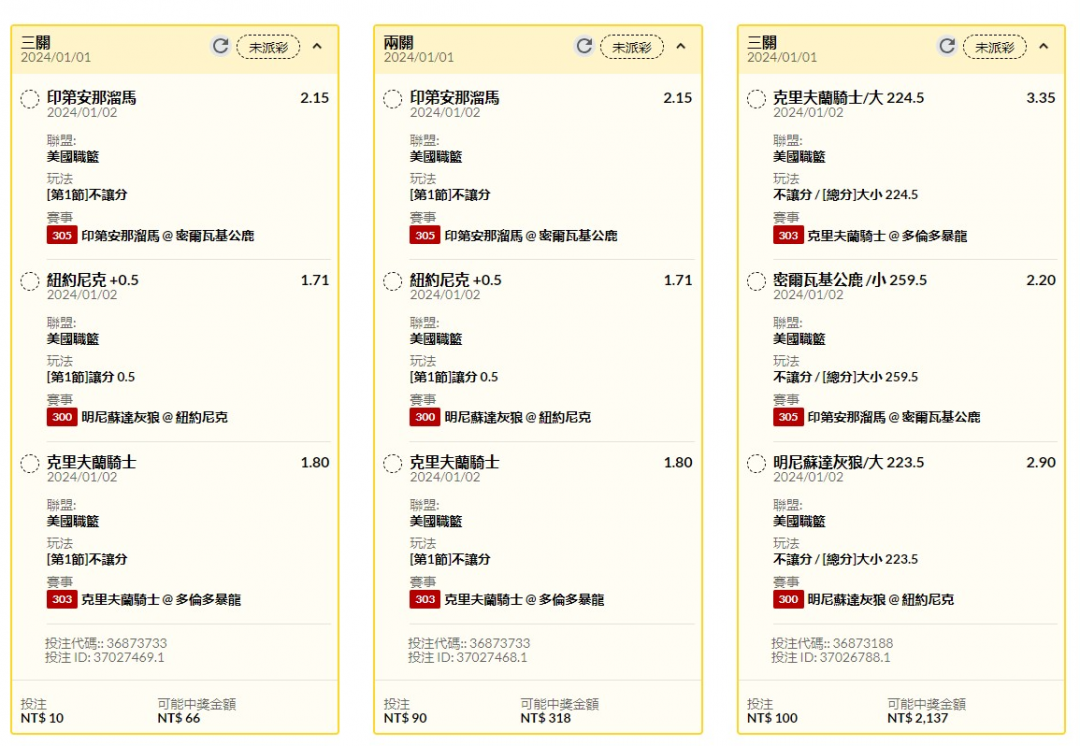Refresh the 三關 bet with stake NT$ 10

coord(220,46)
